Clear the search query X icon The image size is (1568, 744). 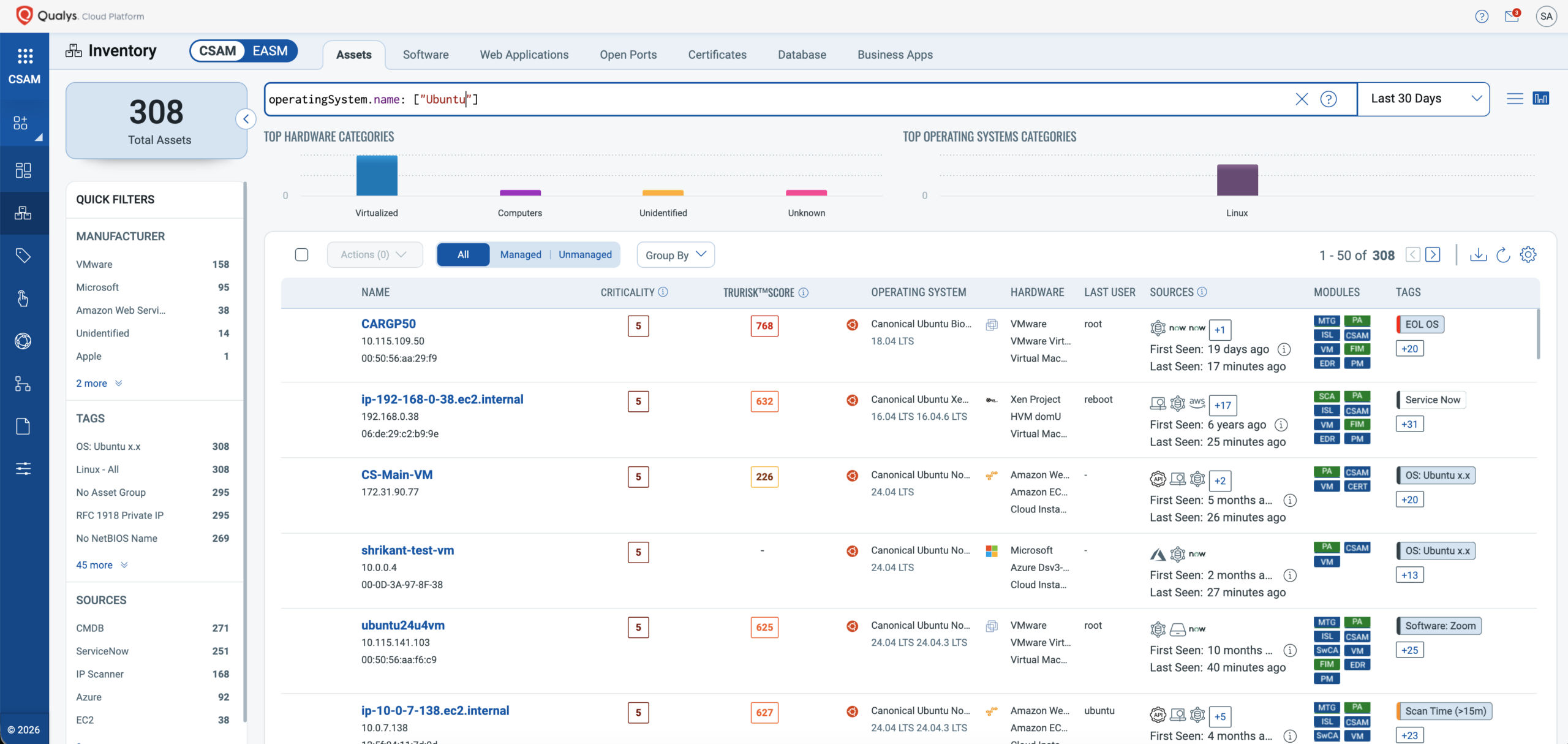(x=1302, y=99)
